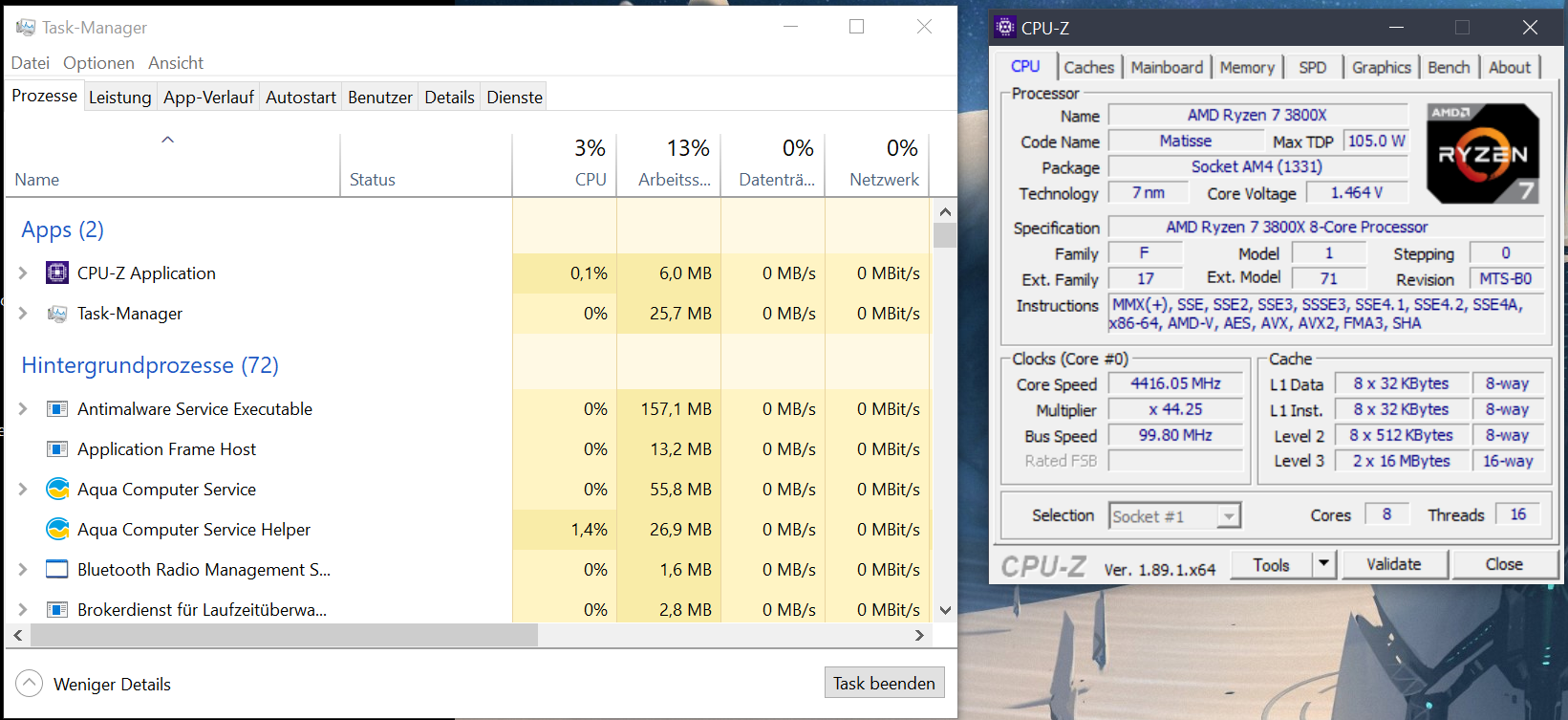This screenshot has height=720, width=1568.
Task: Open the Tools dropdown arrow in CPU-Z
Action: click(1323, 564)
